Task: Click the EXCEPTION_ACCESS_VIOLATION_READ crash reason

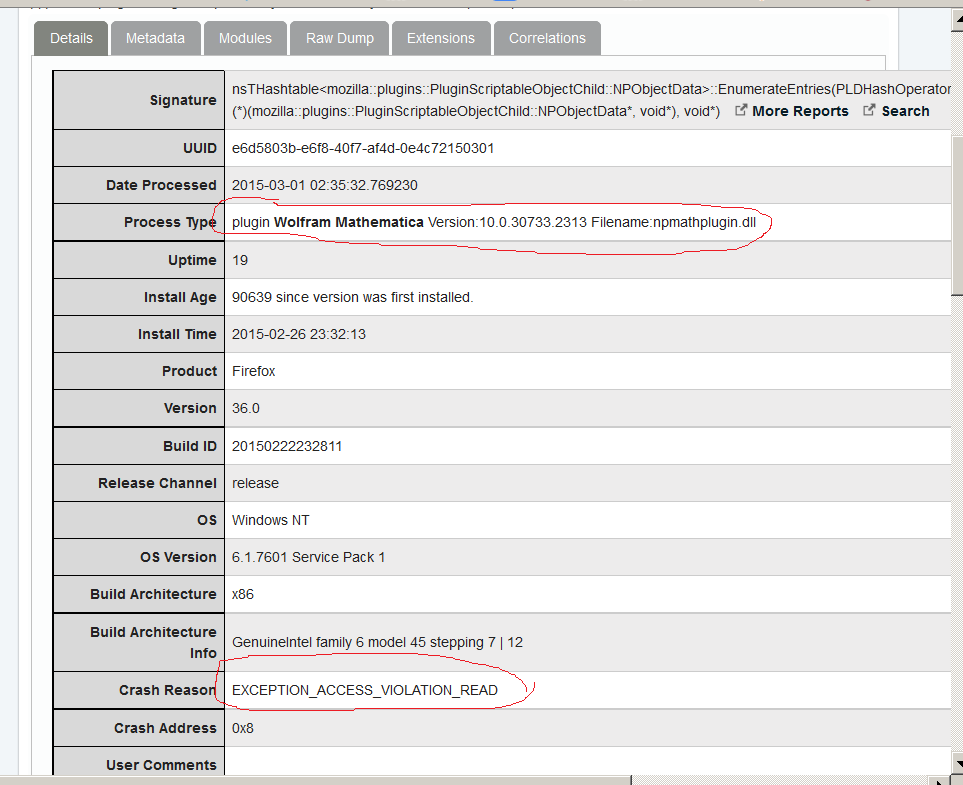Action: tap(365, 690)
